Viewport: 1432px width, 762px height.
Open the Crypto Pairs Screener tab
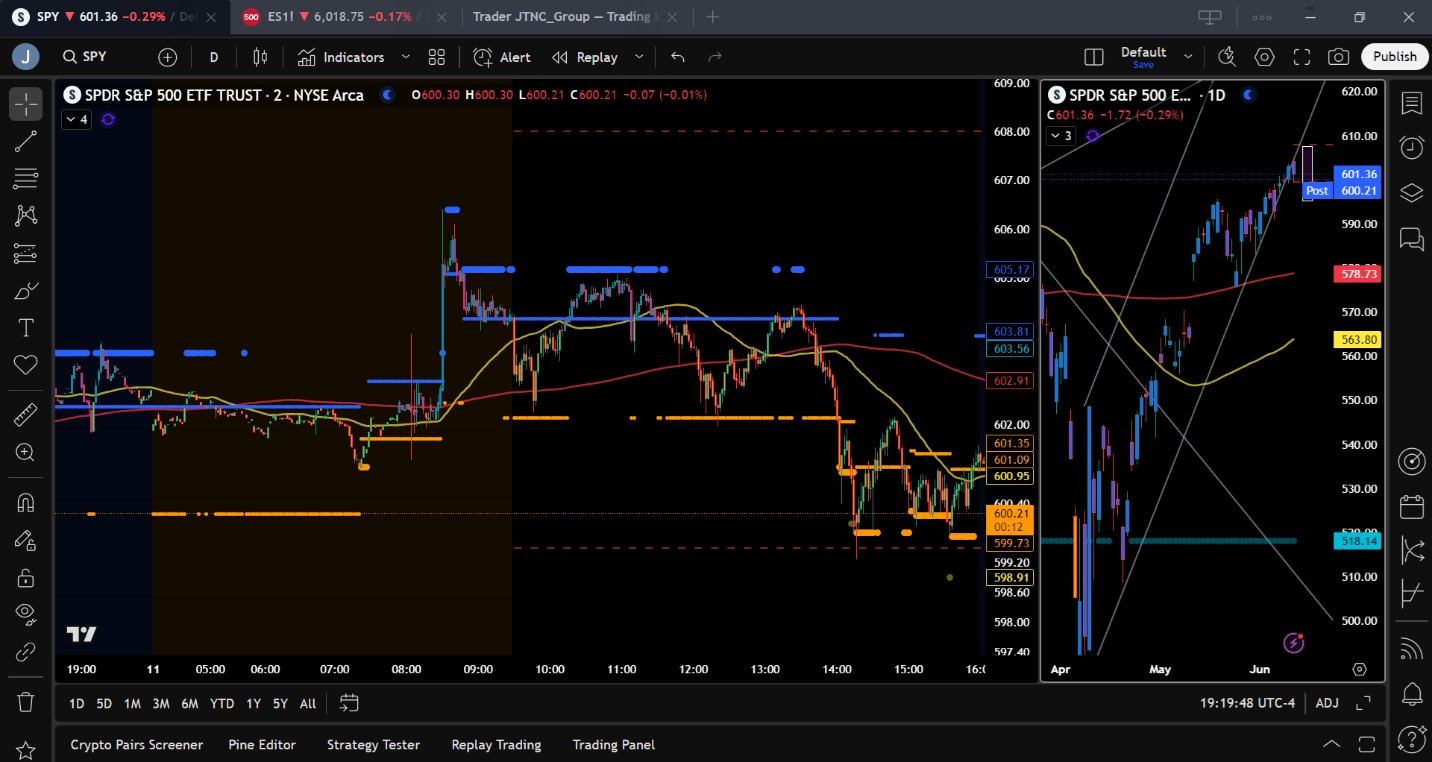point(136,745)
